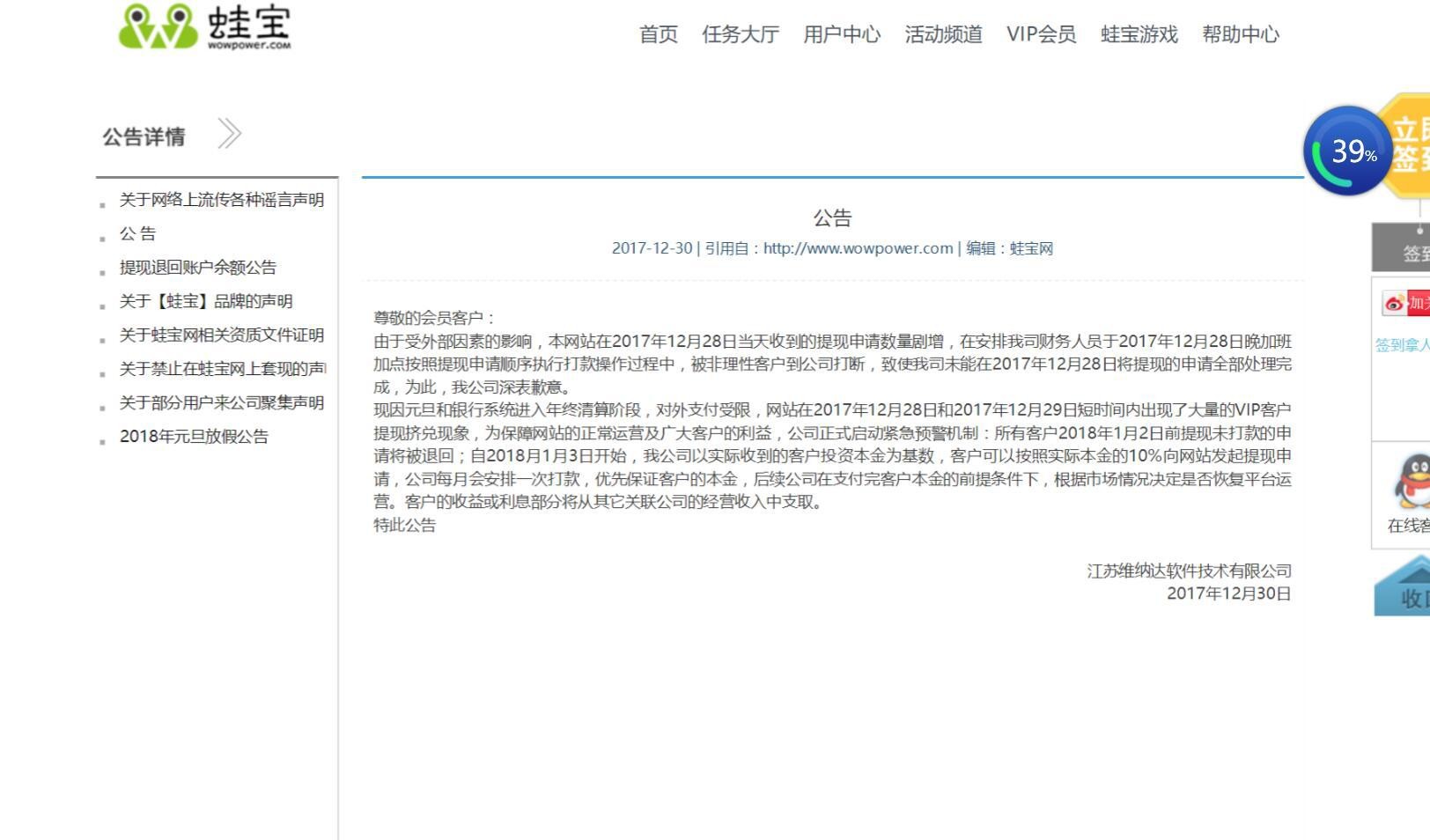Open the 2018年元旦放假公告 notice
This screenshot has width=1430, height=840.
(x=194, y=437)
